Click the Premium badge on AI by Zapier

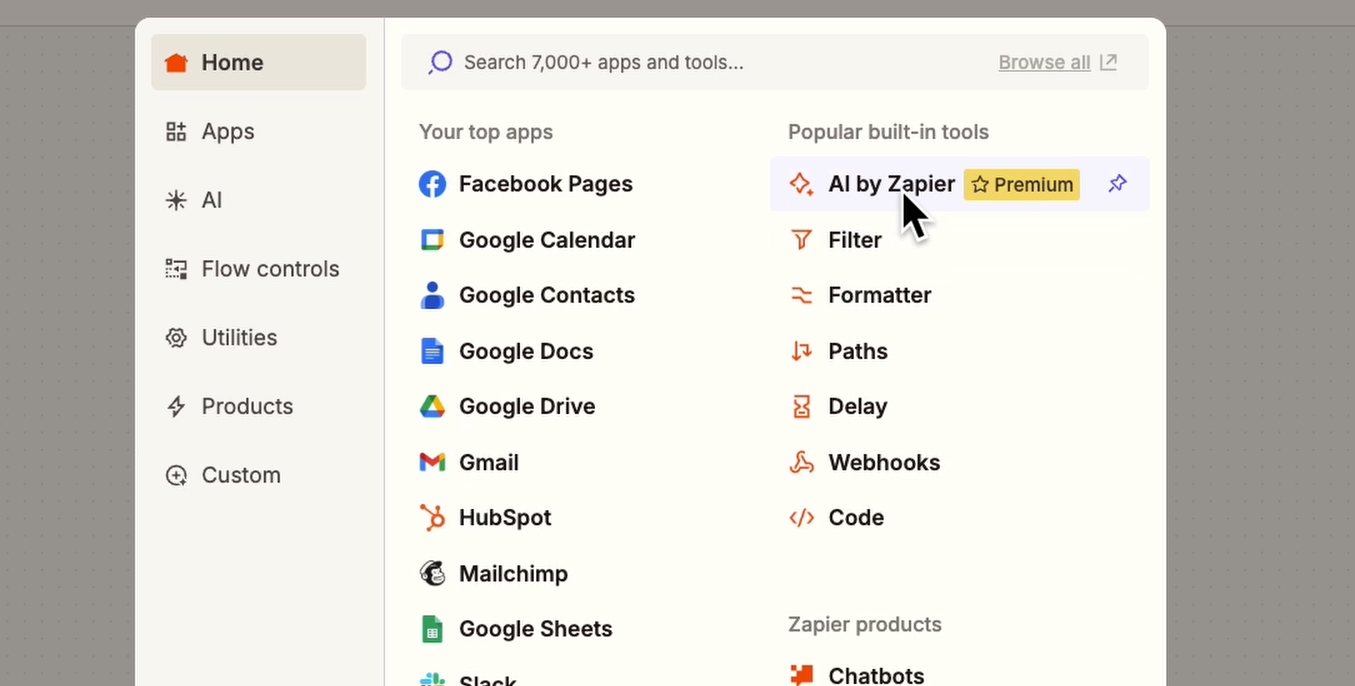click(x=1022, y=185)
